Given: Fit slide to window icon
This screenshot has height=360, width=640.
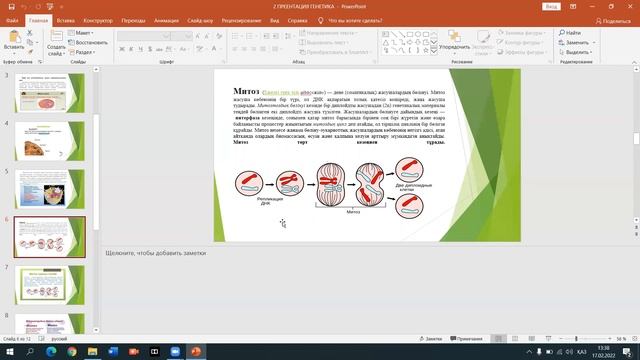Looking at the screenshot, I should [x=634, y=339].
